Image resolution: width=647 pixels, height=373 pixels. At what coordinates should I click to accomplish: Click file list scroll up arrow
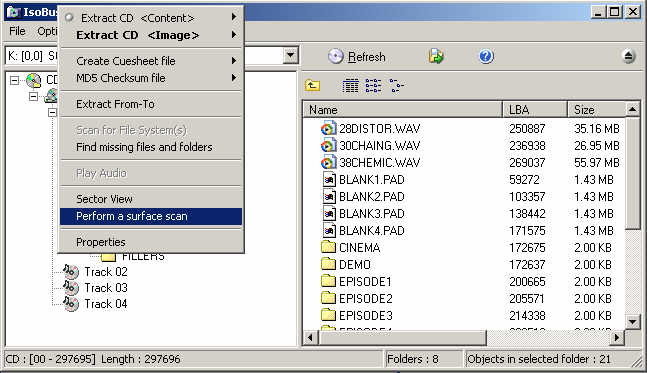632,109
